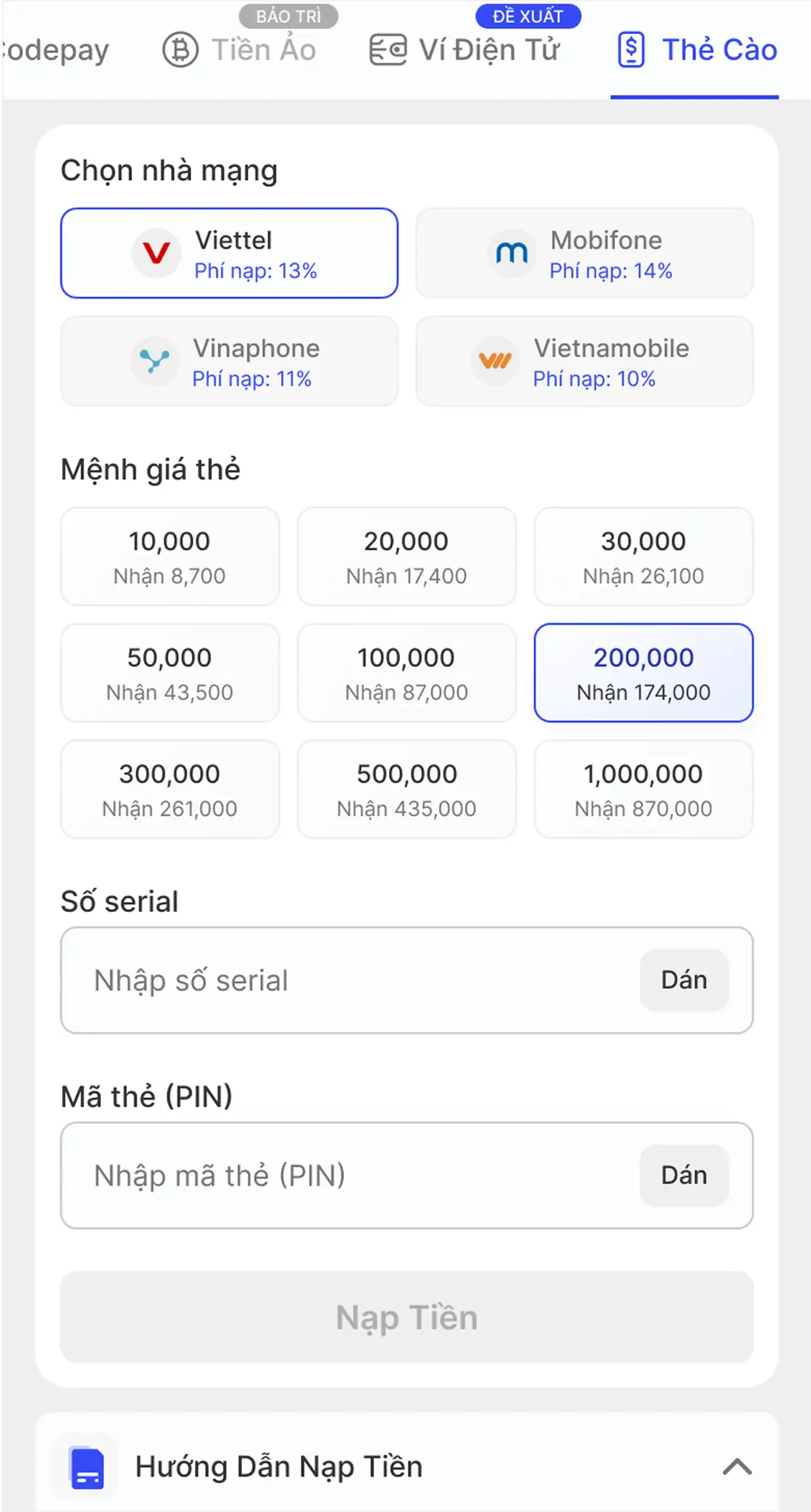Image resolution: width=811 pixels, height=1512 pixels.
Task: Click the Vietnamobile orange logo icon
Action: coord(495,362)
